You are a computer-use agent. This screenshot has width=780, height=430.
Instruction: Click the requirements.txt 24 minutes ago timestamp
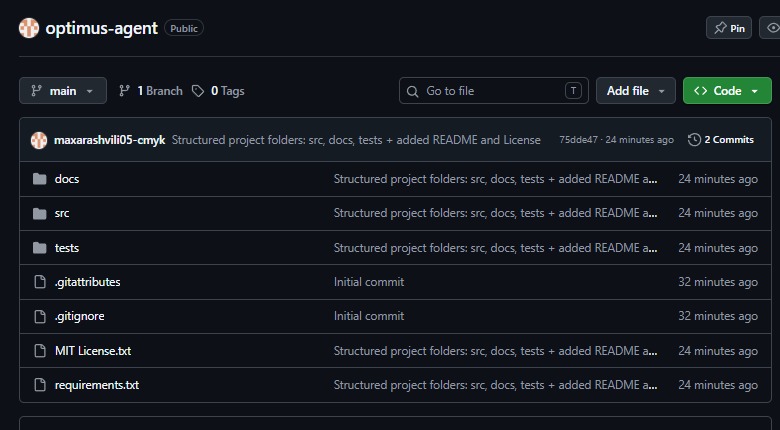(718, 385)
